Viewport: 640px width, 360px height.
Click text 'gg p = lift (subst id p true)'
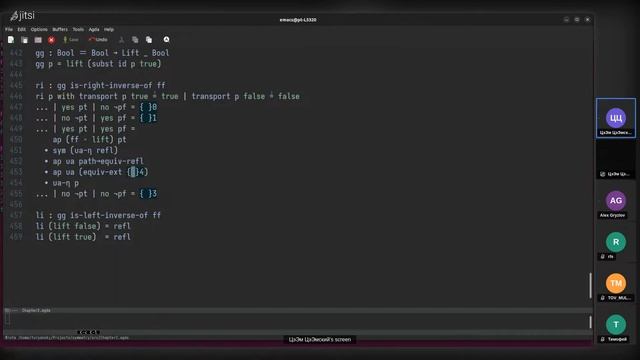coord(98,64)
